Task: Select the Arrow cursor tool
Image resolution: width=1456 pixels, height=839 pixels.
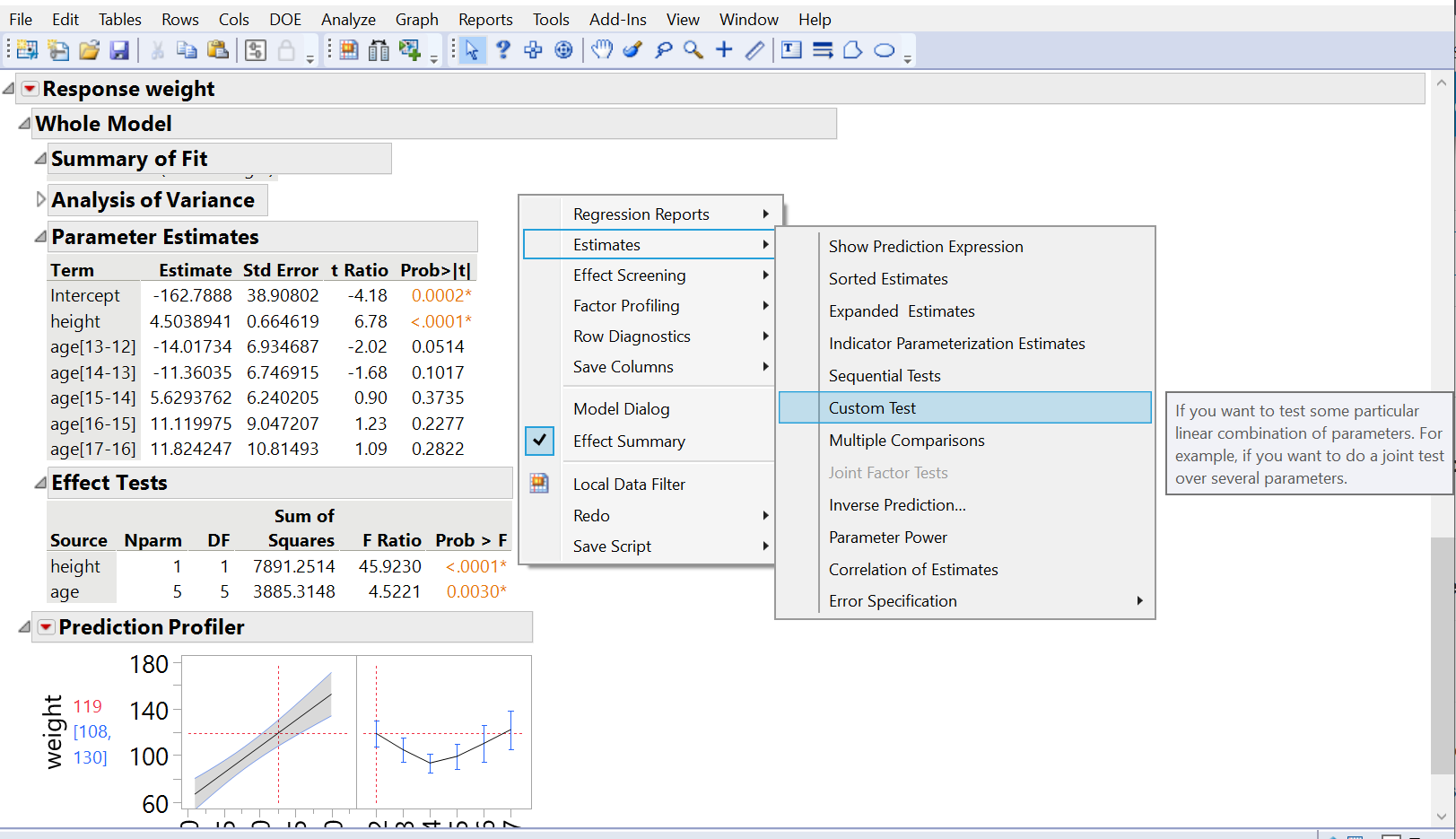Action: [470, 49]
